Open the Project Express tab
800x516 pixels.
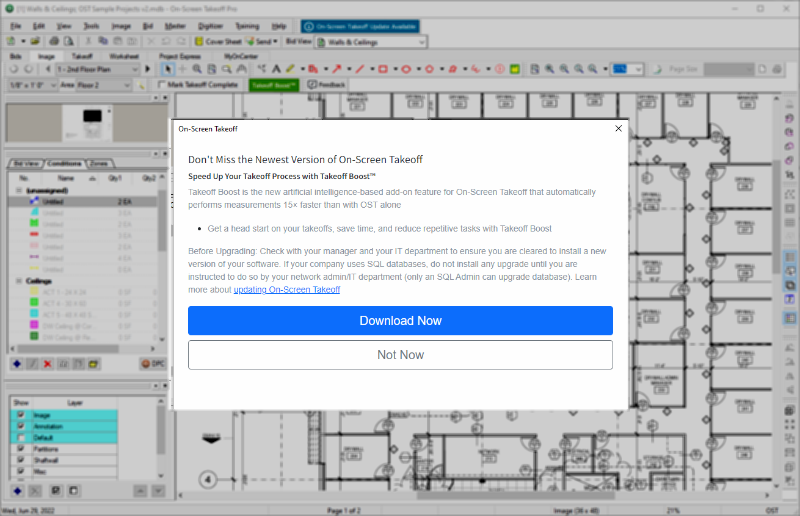pyautogui.click(x=180, y=56)
